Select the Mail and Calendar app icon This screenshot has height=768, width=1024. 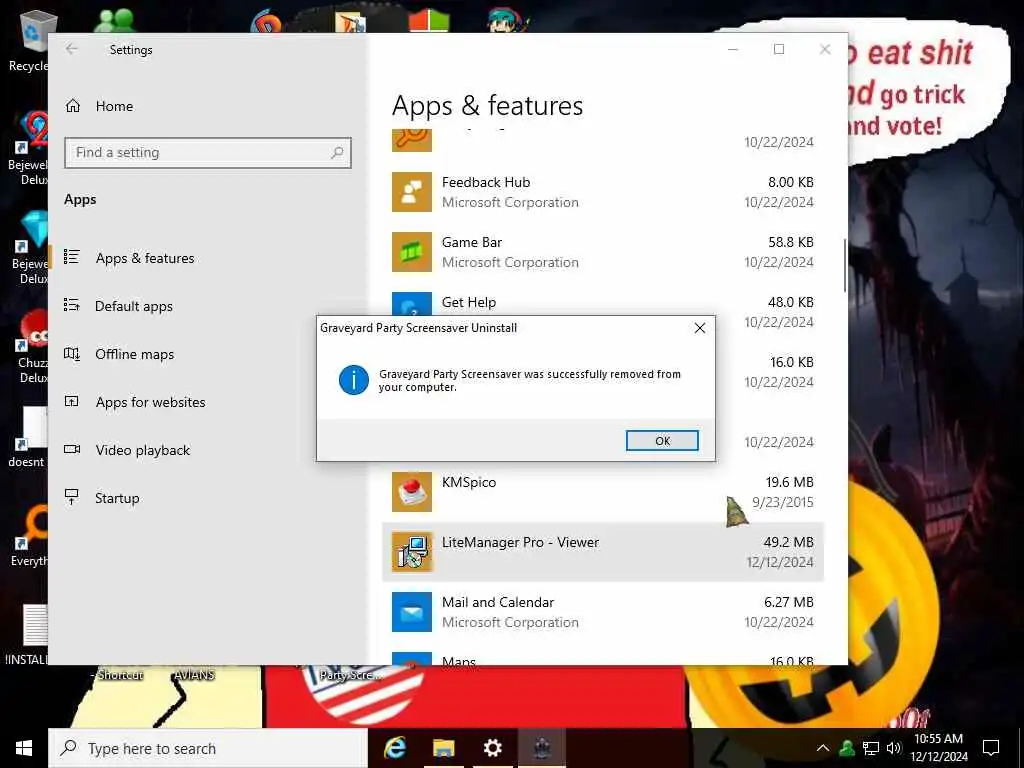click(x=411, y=613)
